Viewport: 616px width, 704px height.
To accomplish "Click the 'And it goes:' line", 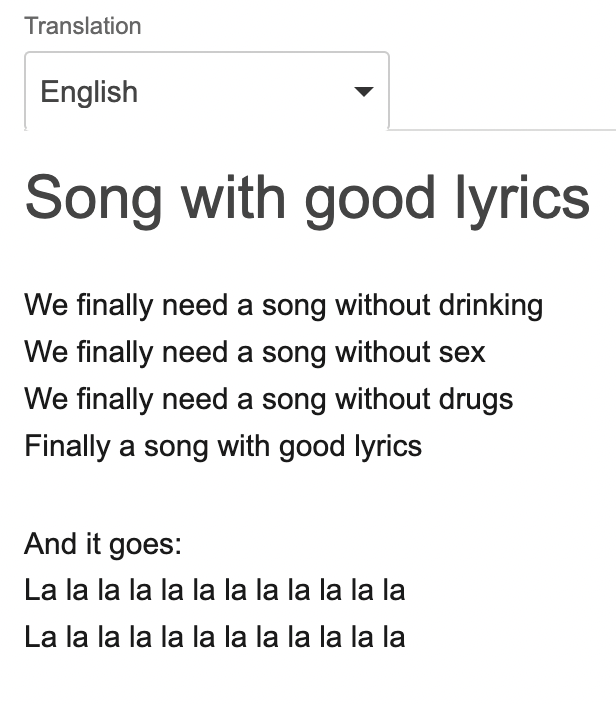I will point(103,543).
